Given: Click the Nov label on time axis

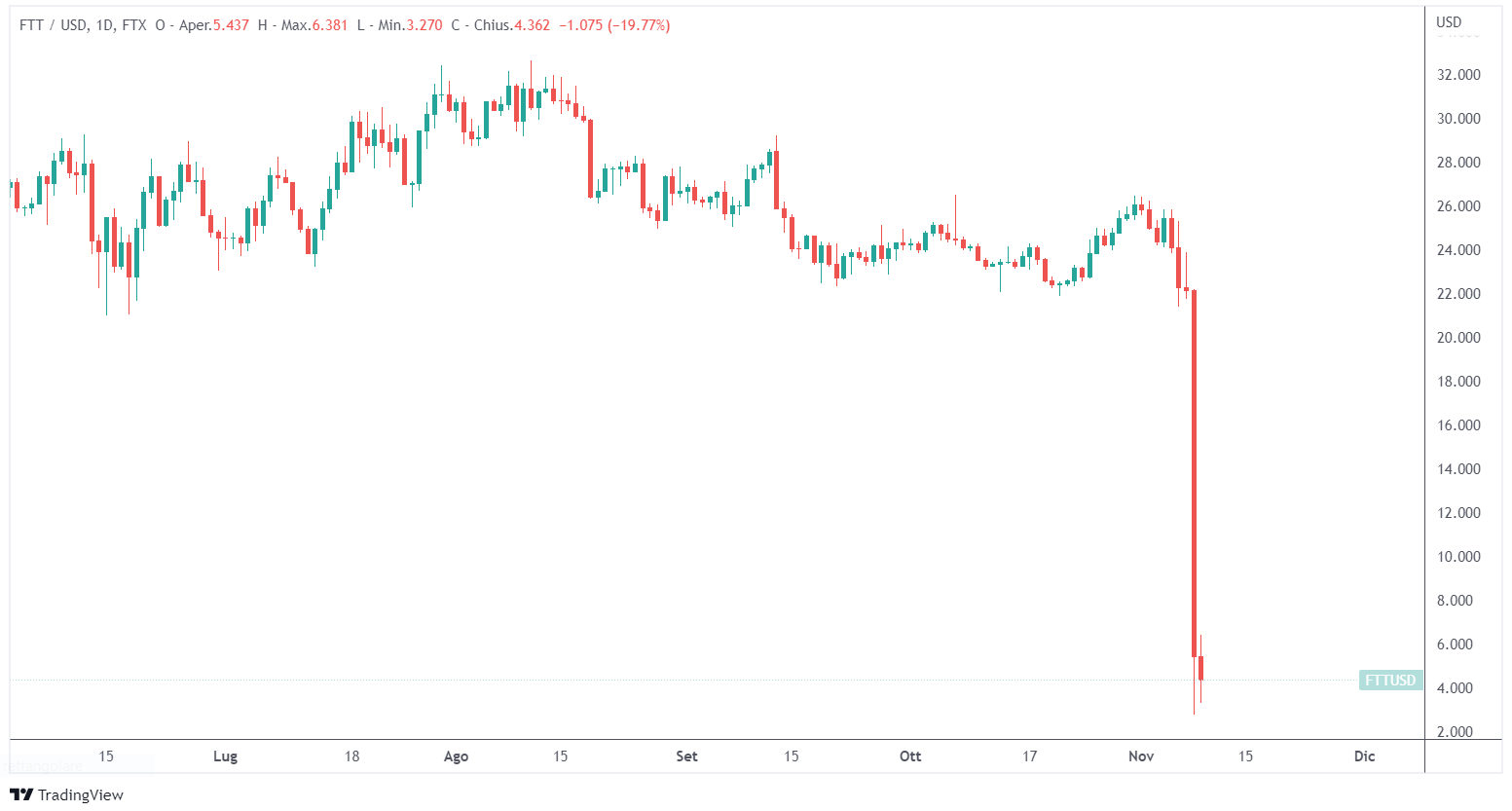Looking at the screenshot, I should coord(1141,756).
